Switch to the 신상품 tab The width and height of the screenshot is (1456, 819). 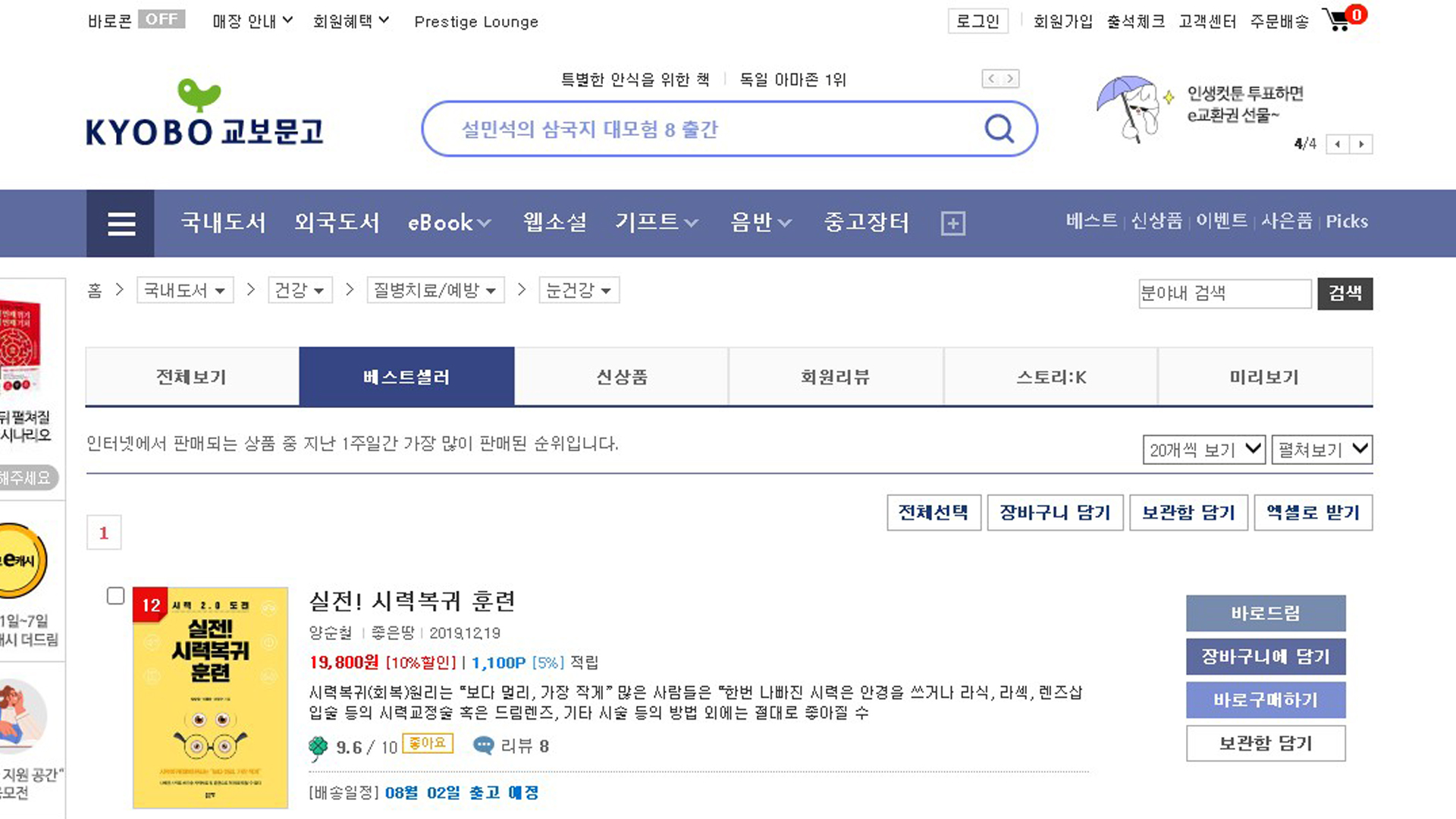click(x=621, y=377)
